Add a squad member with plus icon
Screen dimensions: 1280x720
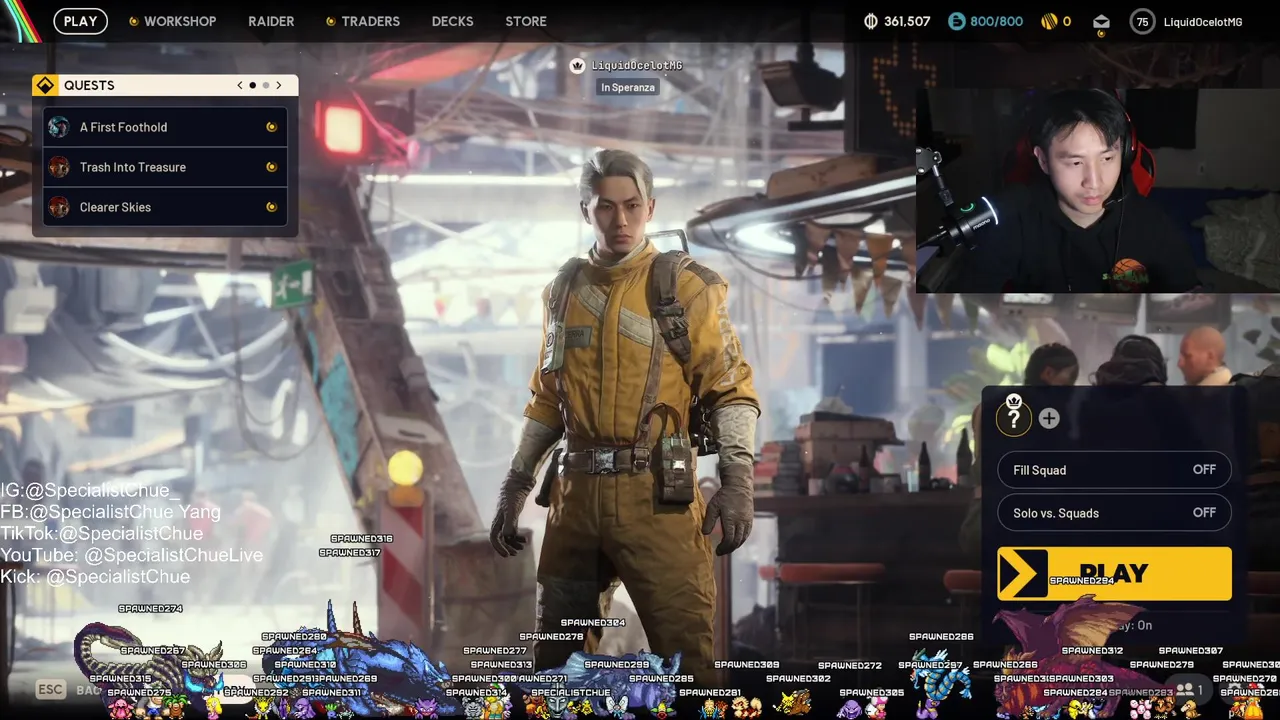coord(1049,419)
